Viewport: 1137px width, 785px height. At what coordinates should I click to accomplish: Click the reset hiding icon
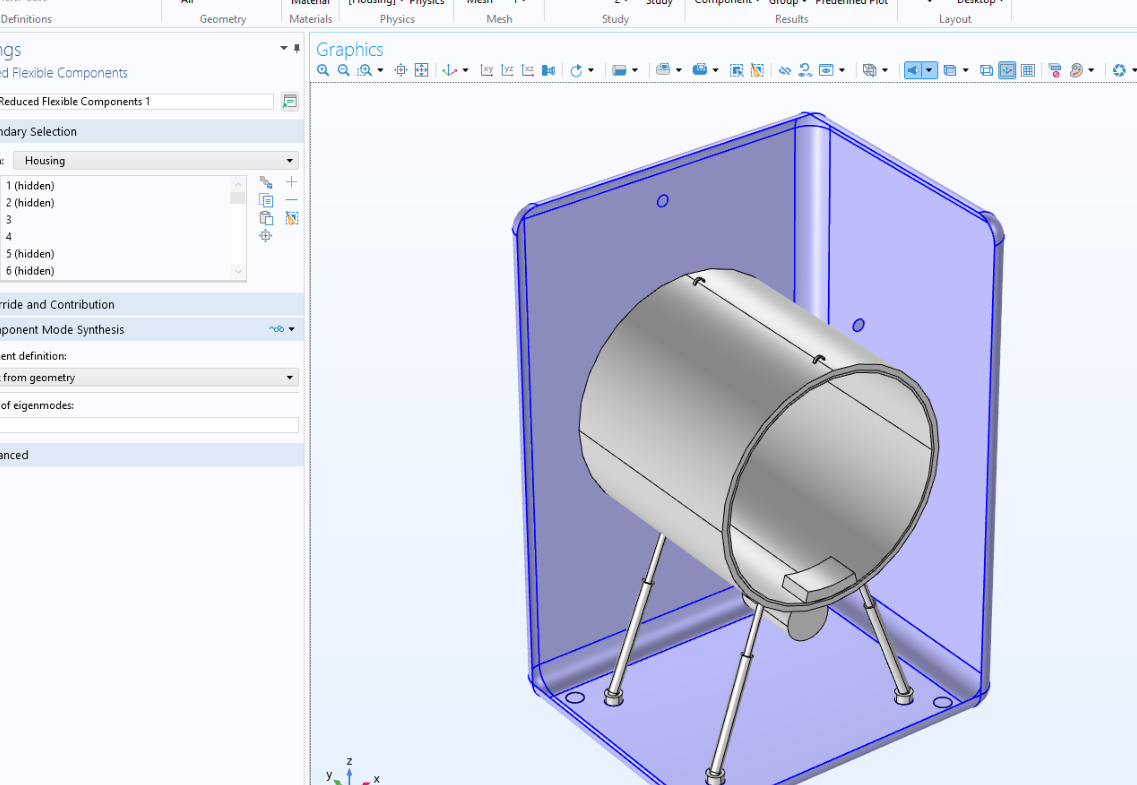click(x=805, y=70)
